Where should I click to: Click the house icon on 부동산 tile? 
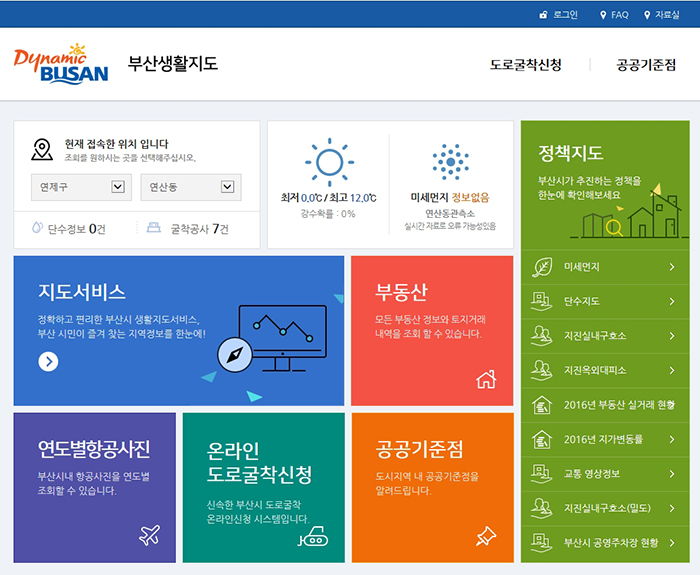pyautogui.click(x=486, y=380)
